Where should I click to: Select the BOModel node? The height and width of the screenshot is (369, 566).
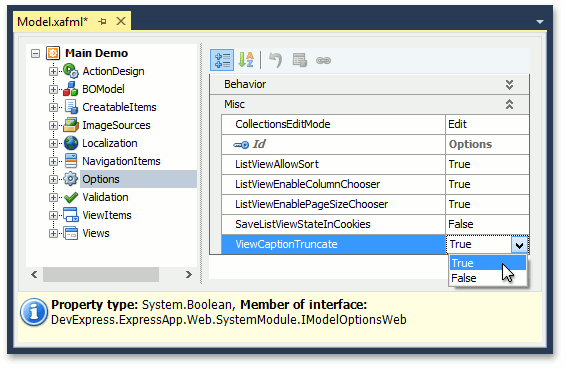103,89
